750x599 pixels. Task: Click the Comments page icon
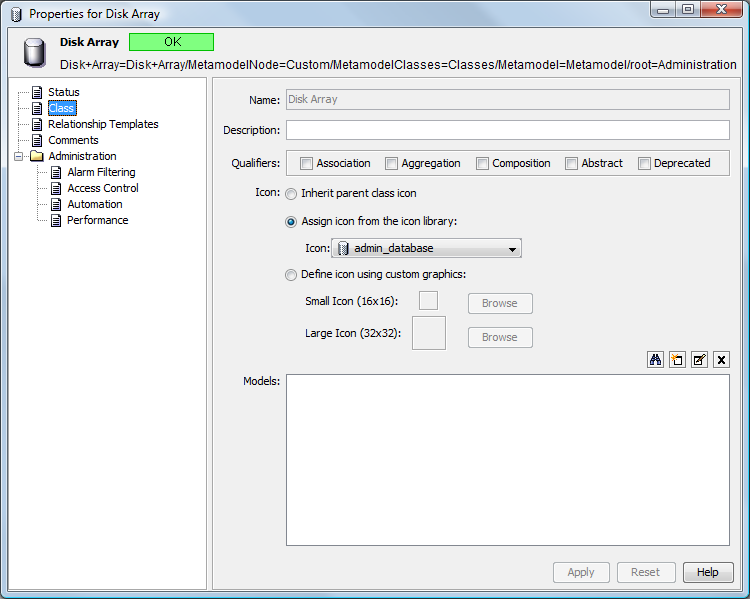[37, 140]
